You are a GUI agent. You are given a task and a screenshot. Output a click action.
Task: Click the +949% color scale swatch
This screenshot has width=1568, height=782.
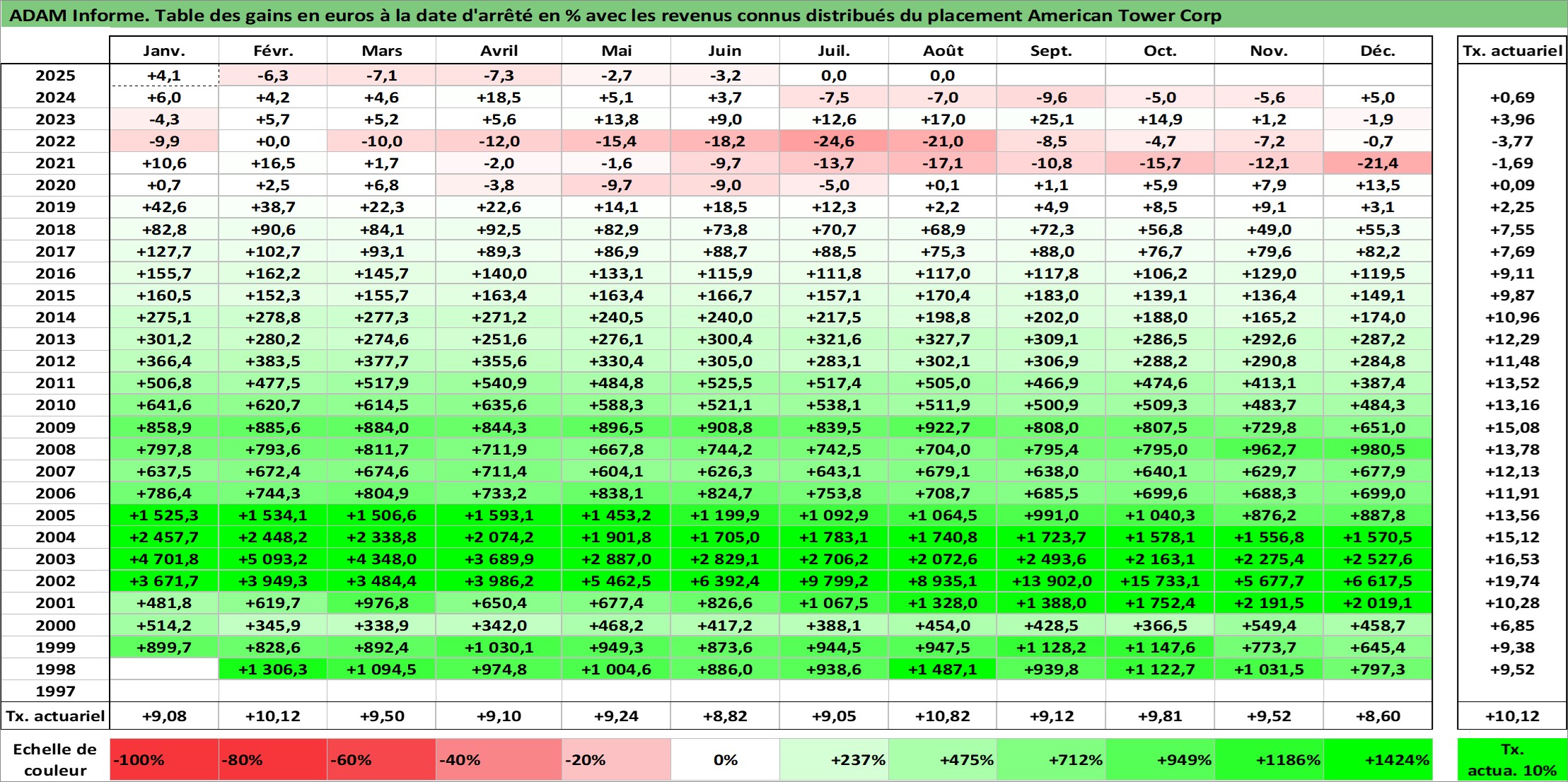point(1160,760)
